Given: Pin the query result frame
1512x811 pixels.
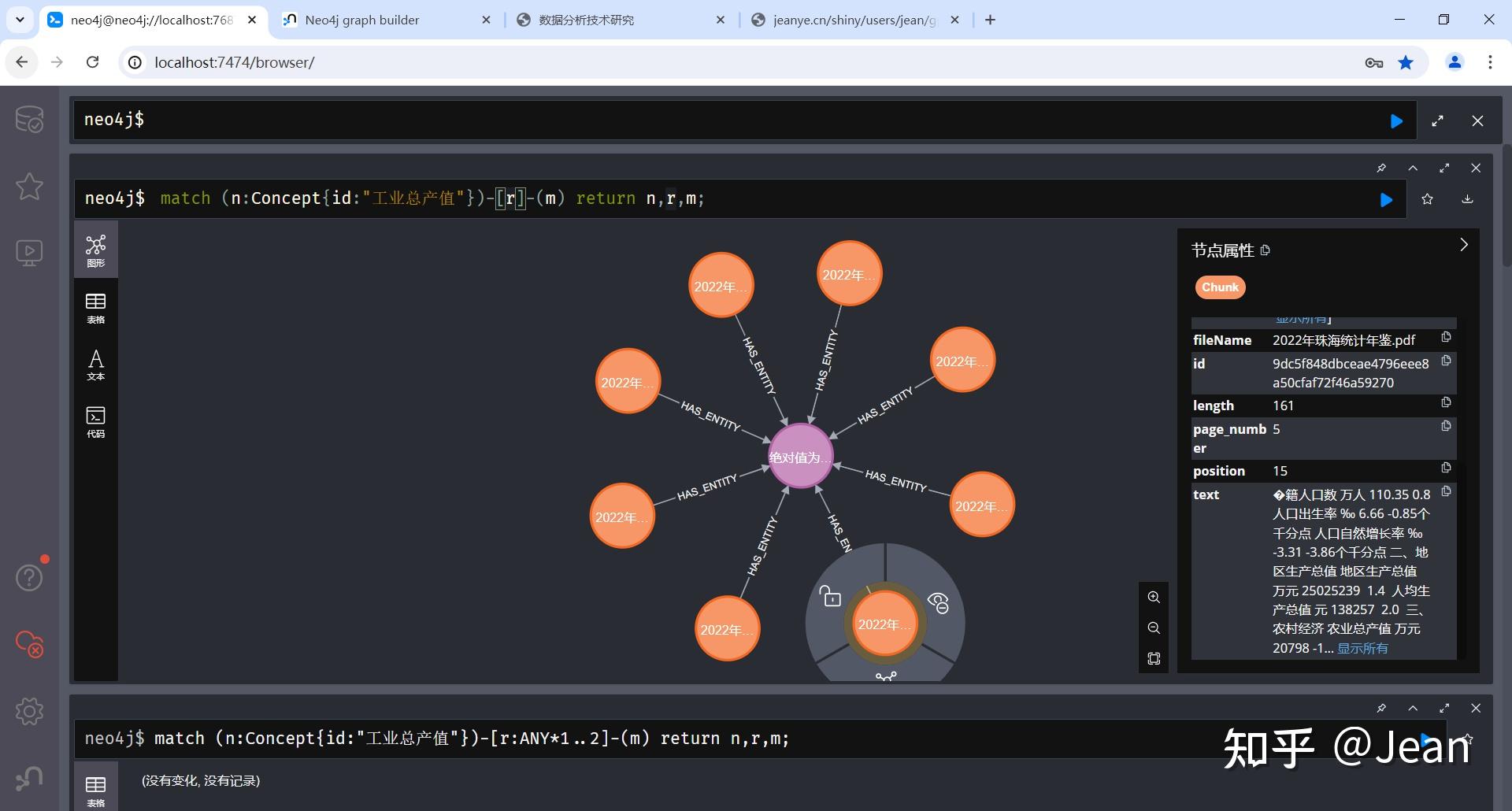Looking at the screenshot, I should click(x=1381, y=168).
